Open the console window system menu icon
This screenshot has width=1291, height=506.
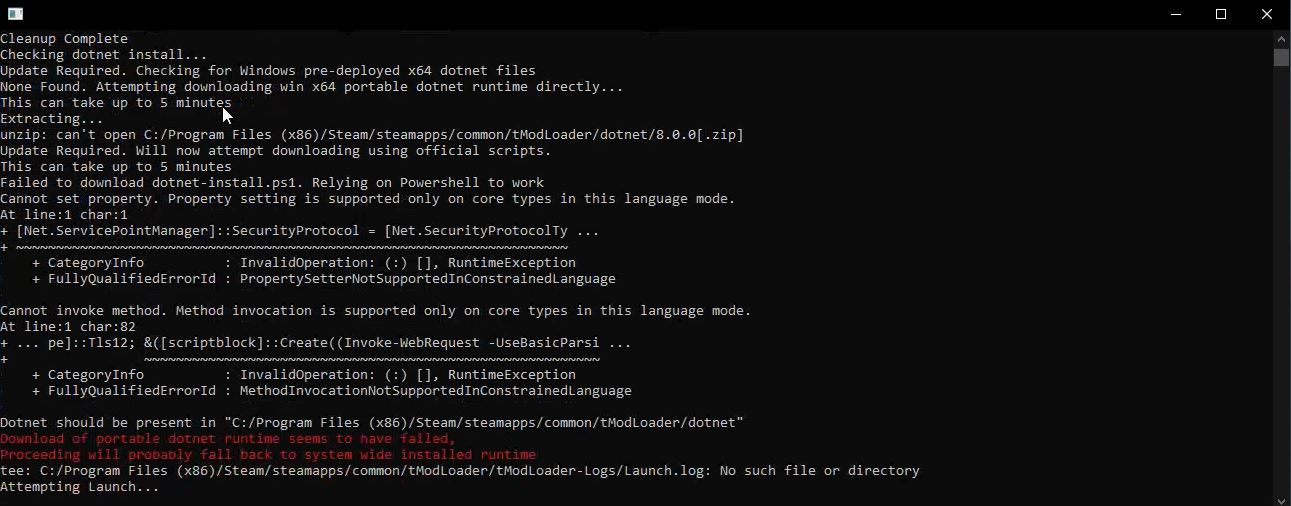click(x=15, y=14)
